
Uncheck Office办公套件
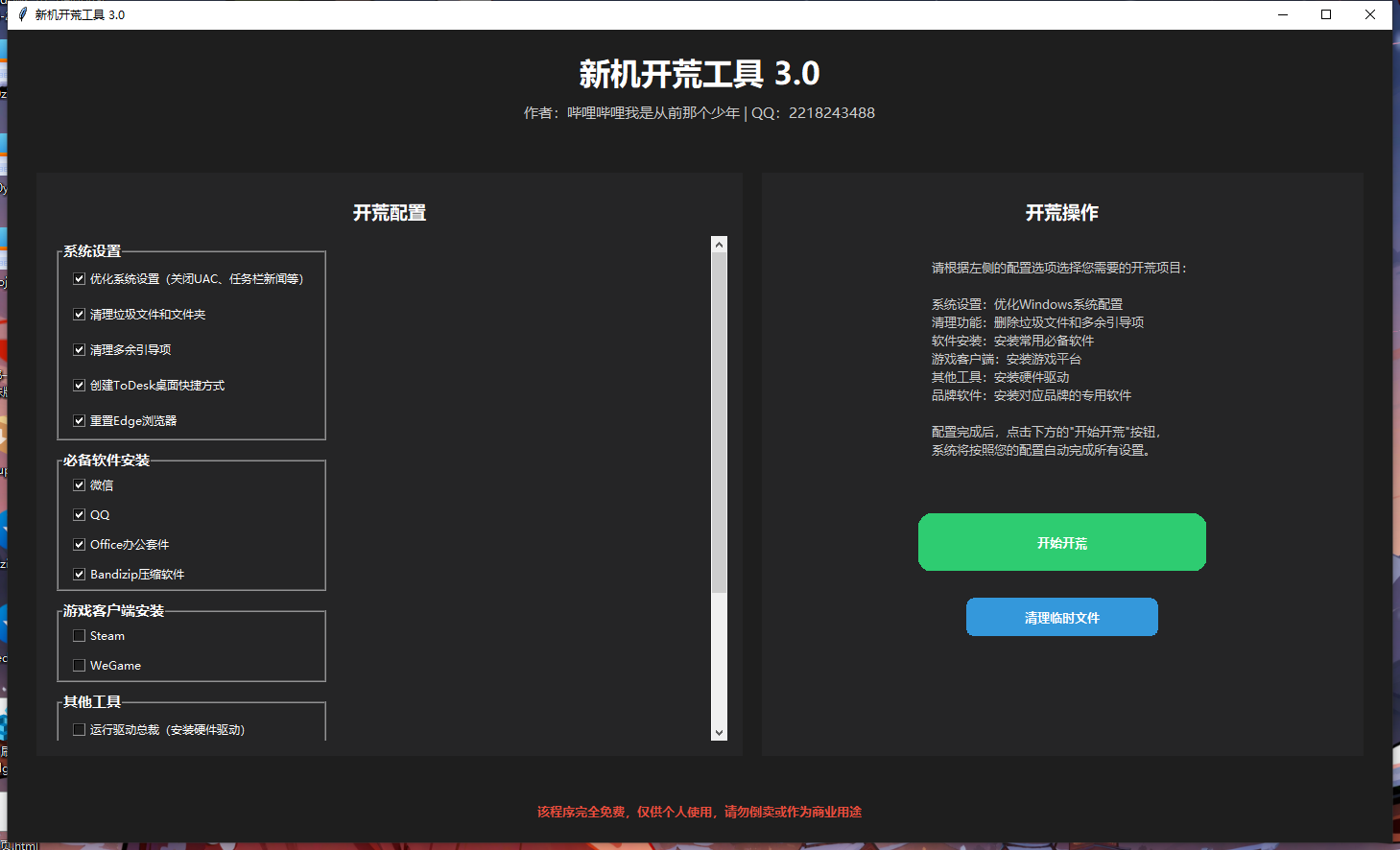tap(79, 544)
